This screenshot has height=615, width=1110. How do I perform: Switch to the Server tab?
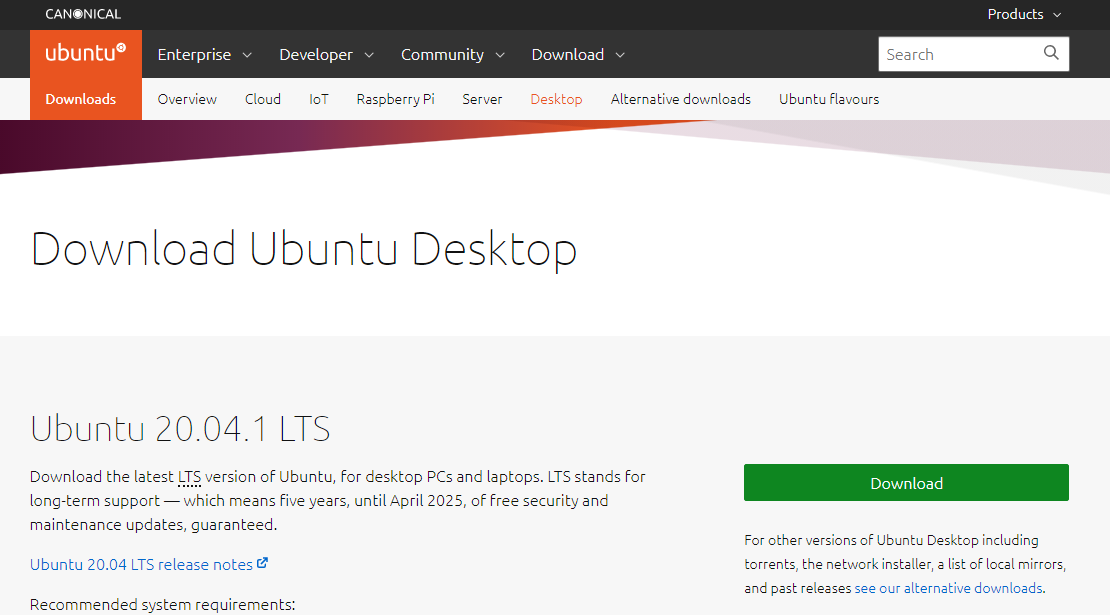[x=482, y=99]
